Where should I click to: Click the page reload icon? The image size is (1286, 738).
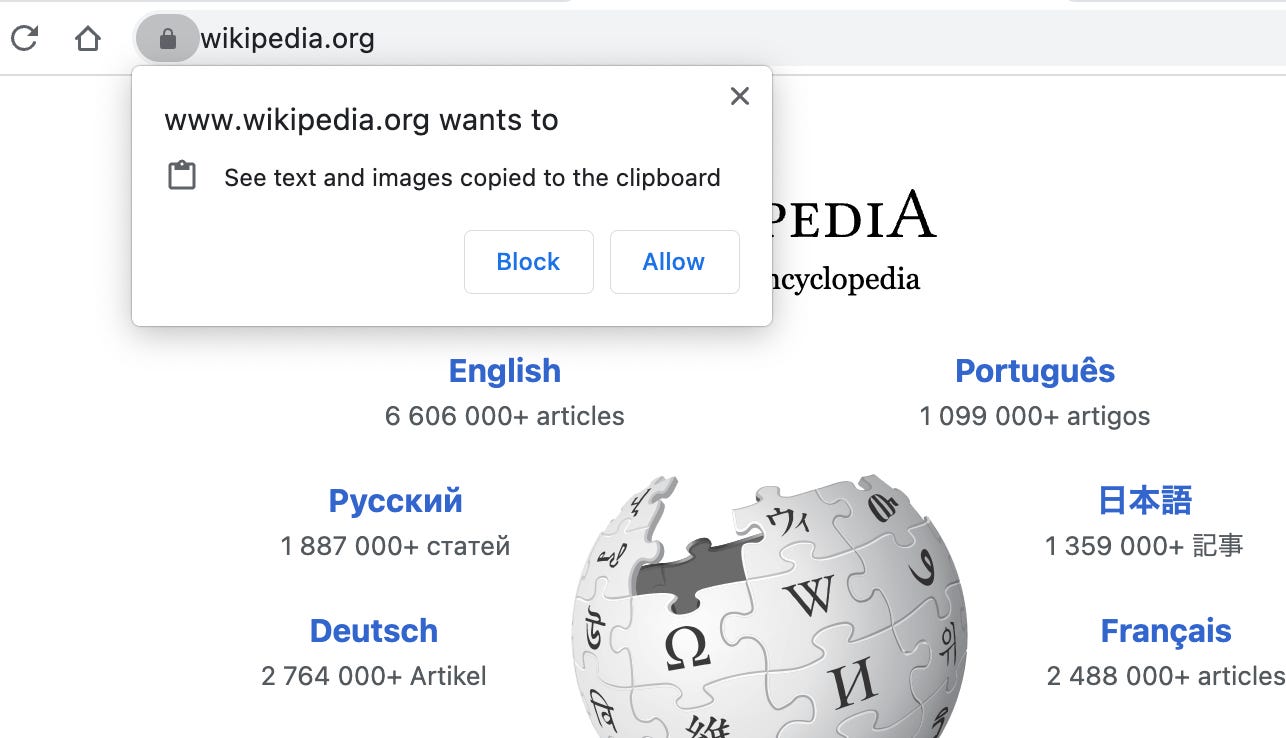click(x=25, y=38)
